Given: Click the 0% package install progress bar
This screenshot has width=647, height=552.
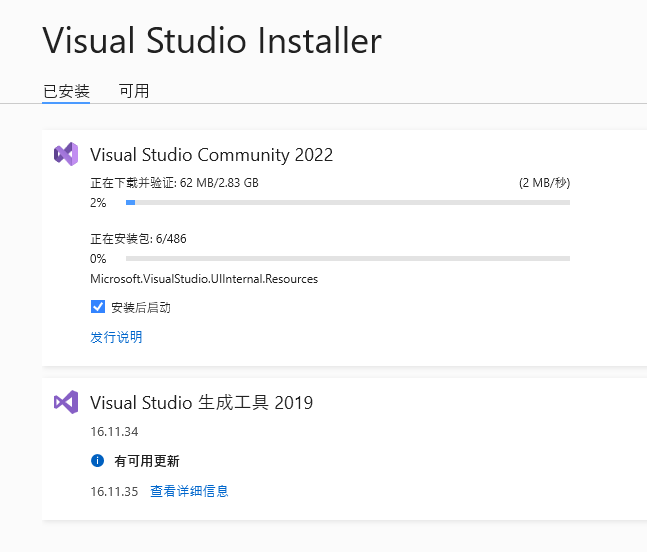Looking at the screenshot, I should tap(348, 259).
